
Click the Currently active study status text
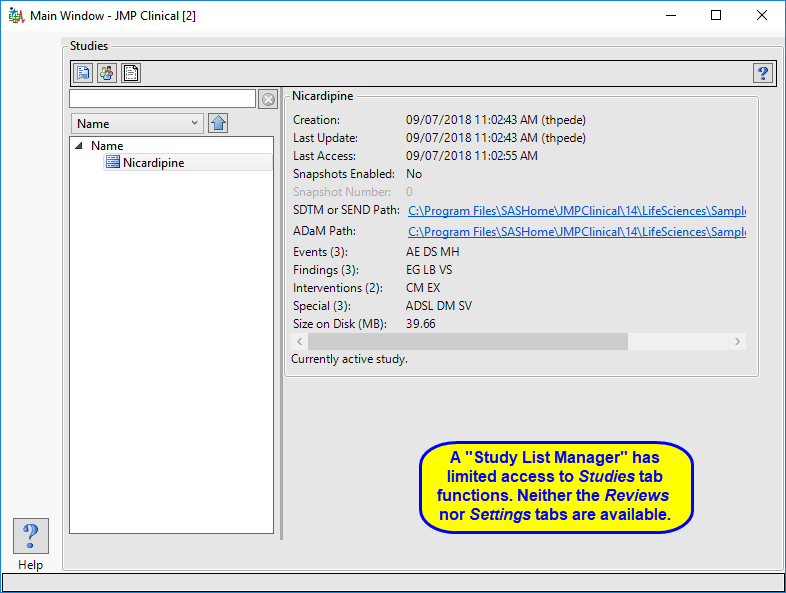pyautogui.click(x=349, y=359)
